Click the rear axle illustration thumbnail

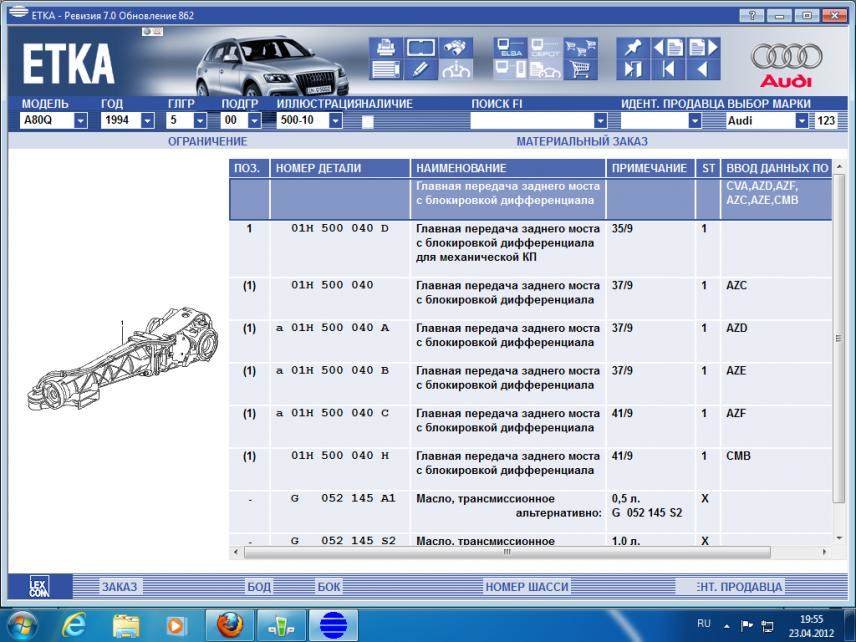point(123,358)
